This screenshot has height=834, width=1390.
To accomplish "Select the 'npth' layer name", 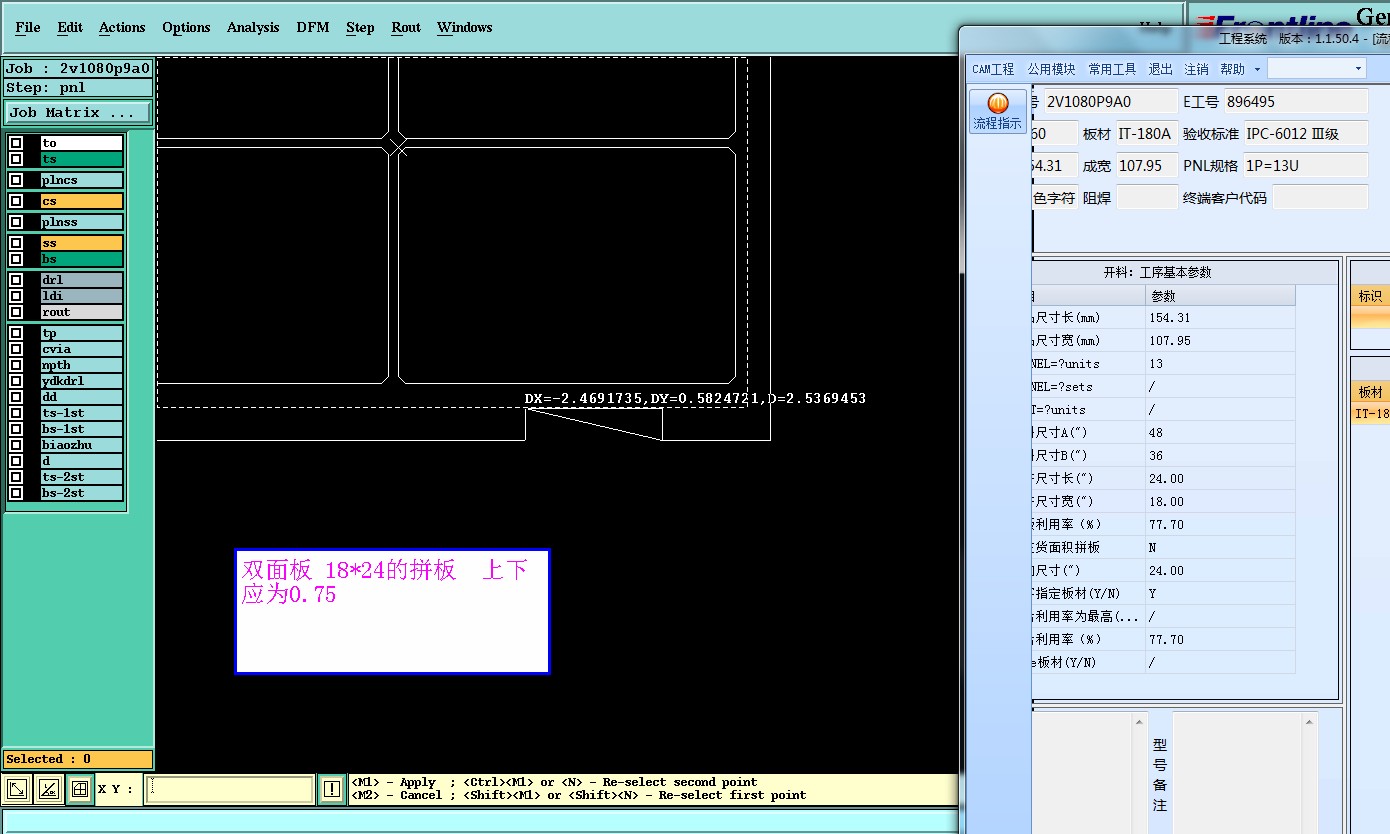I will (81, 365).
